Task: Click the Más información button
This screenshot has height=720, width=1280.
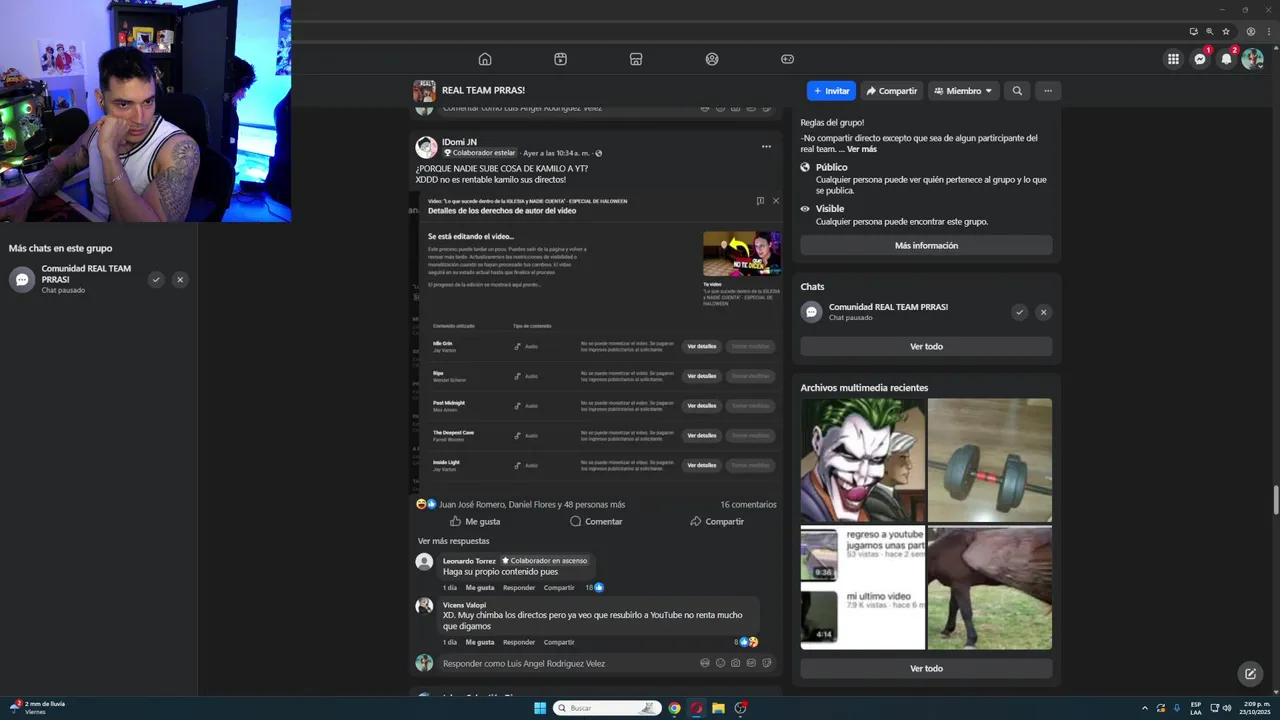Action: click(x=926, y=246)
